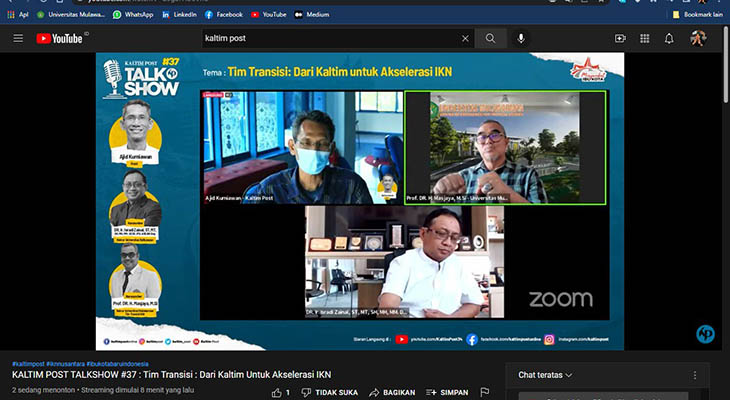The width and height of the screenshot is (730, 400).
Task: Open the account avatar menu
Action: [698, 38]
